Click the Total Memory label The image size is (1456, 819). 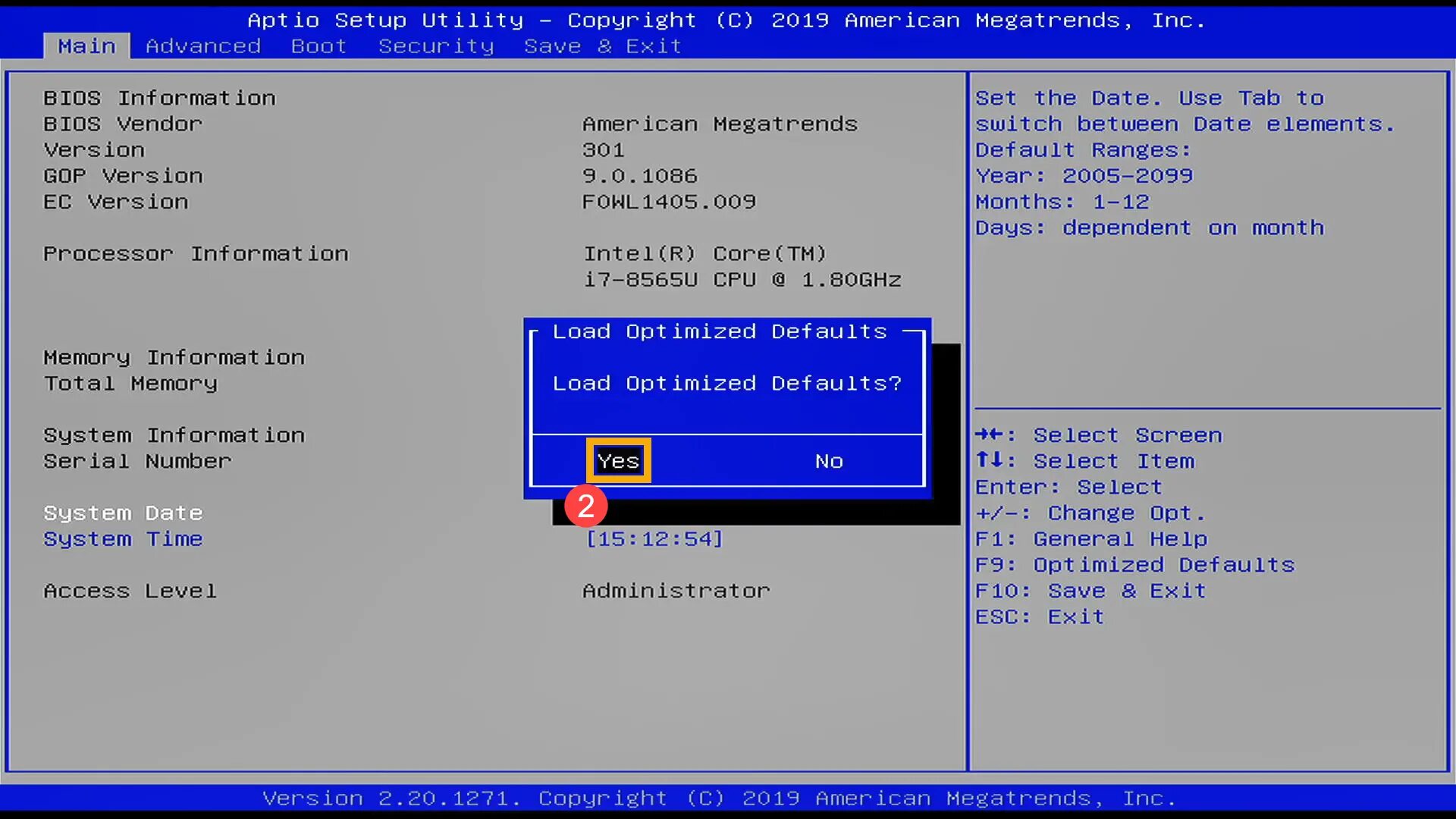[x=130, y=383]
